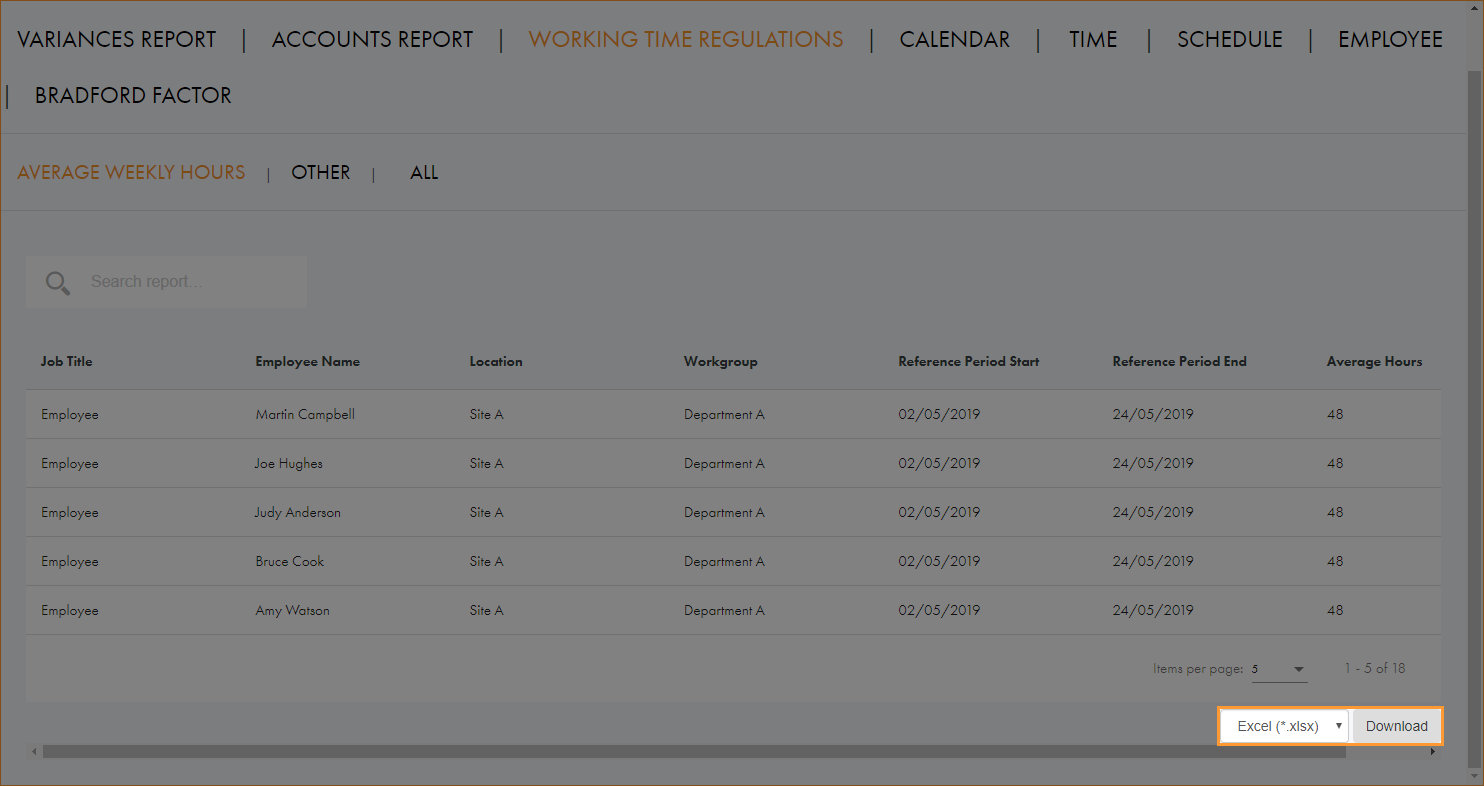This screenshot has width=1484, height=786.
Task: Go to the Calendar tab
Action: [x=954, y=40]
